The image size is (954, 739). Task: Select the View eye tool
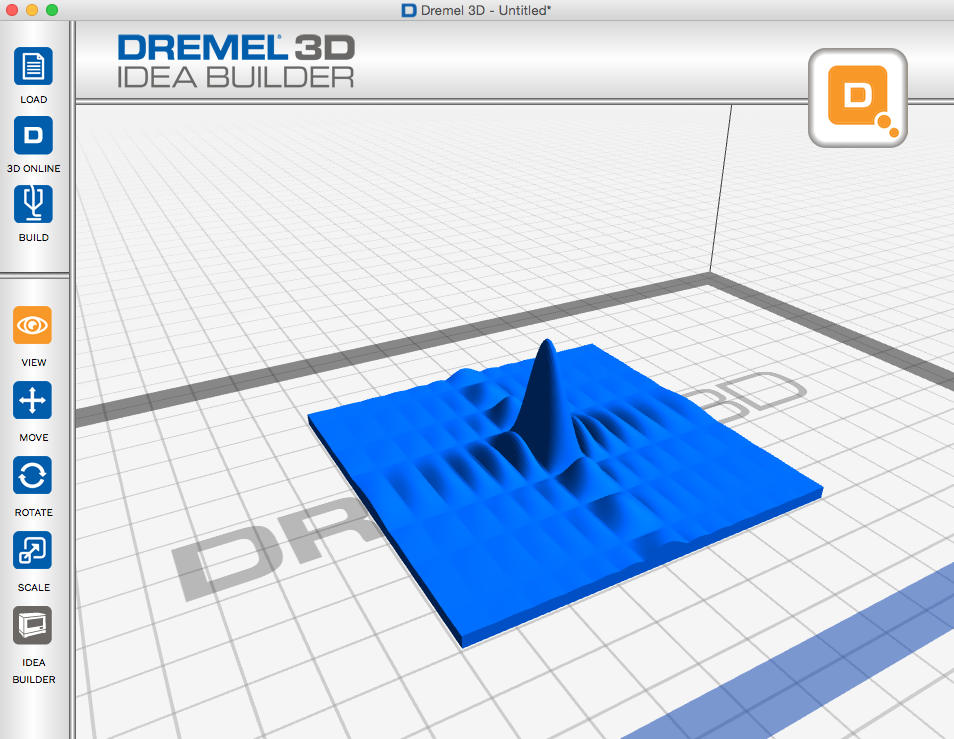click(32, 325)
